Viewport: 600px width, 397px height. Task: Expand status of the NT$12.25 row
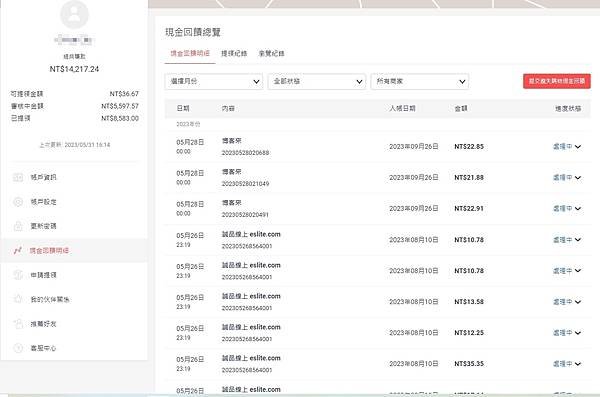coord(567,333)
